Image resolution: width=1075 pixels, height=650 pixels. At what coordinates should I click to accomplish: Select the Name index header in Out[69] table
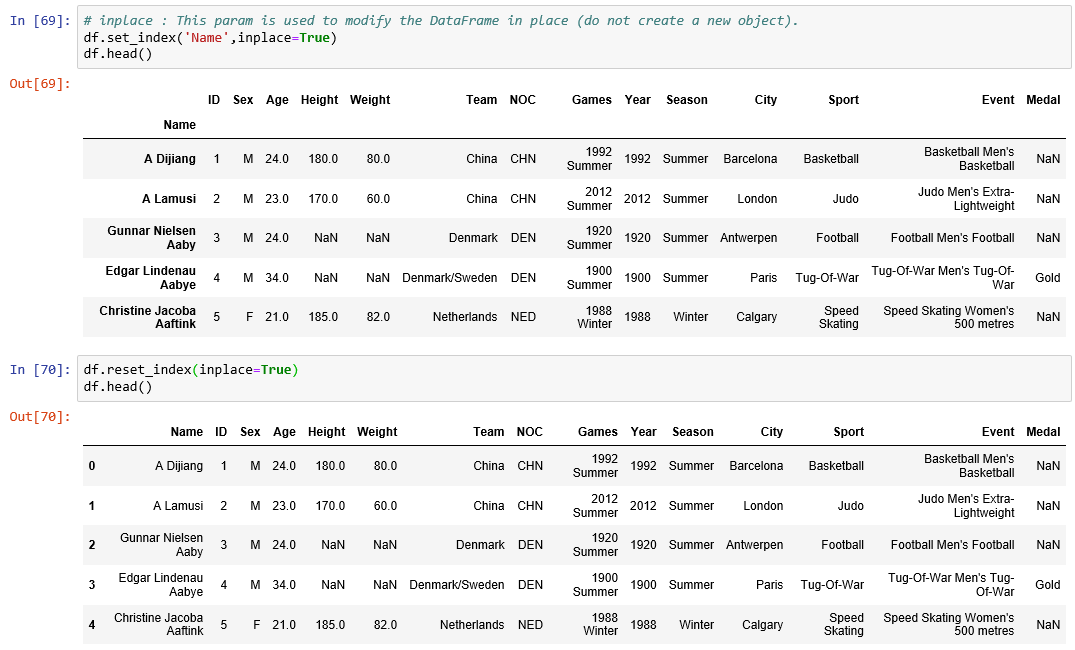179,125
